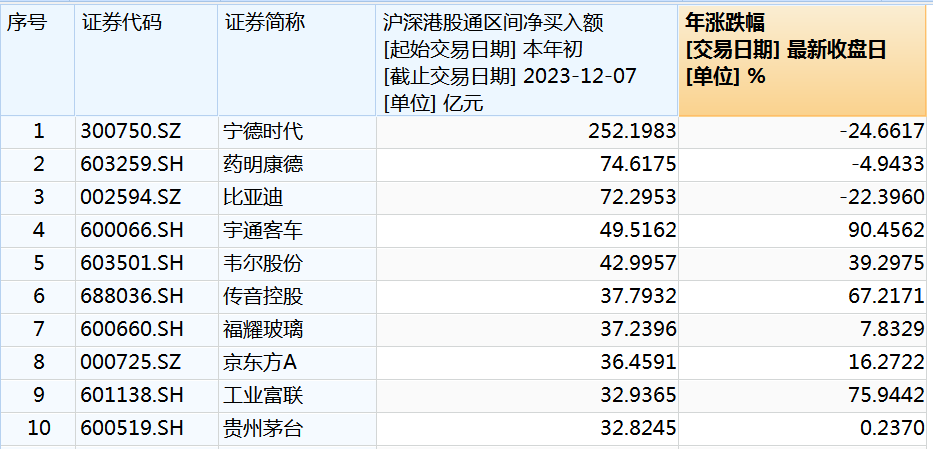This screenshot has height=449, width=933.
Task: Select stock code 603501.SH
Action: [132, 263]
